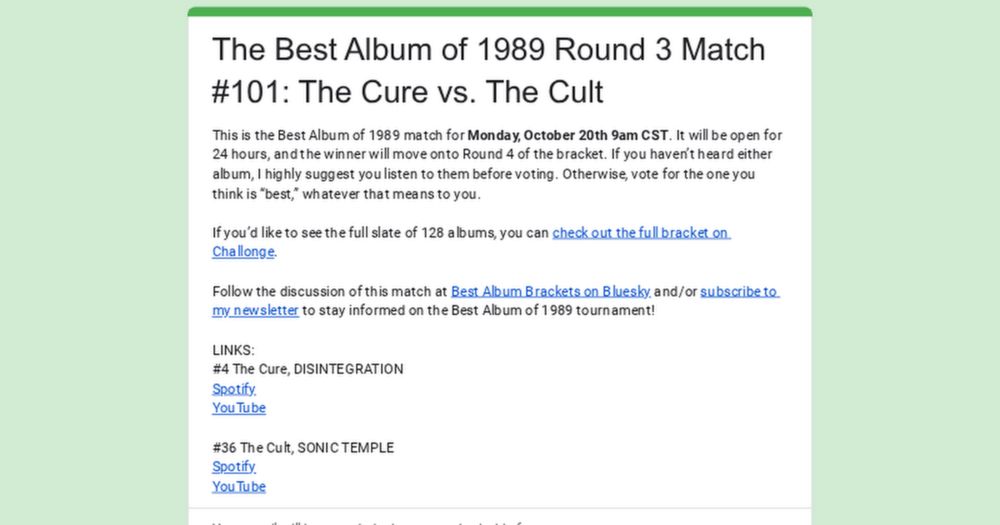Click the '#36 The Cult, SONIC TEMPLE' text
Screen dimensions: 1000x525
[x=303, y=448]
